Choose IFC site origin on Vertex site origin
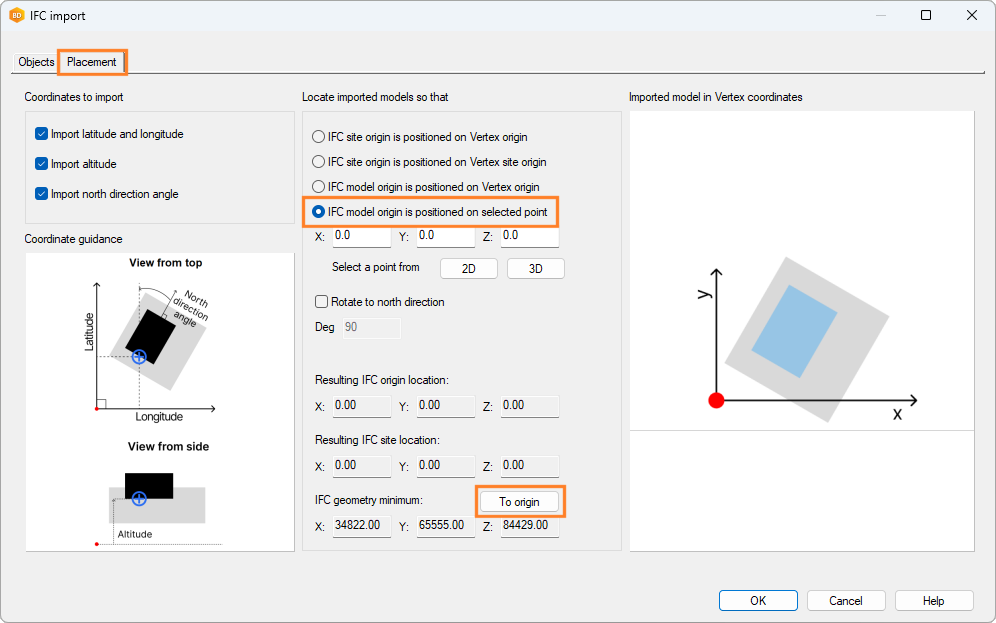 click(319, 162)
